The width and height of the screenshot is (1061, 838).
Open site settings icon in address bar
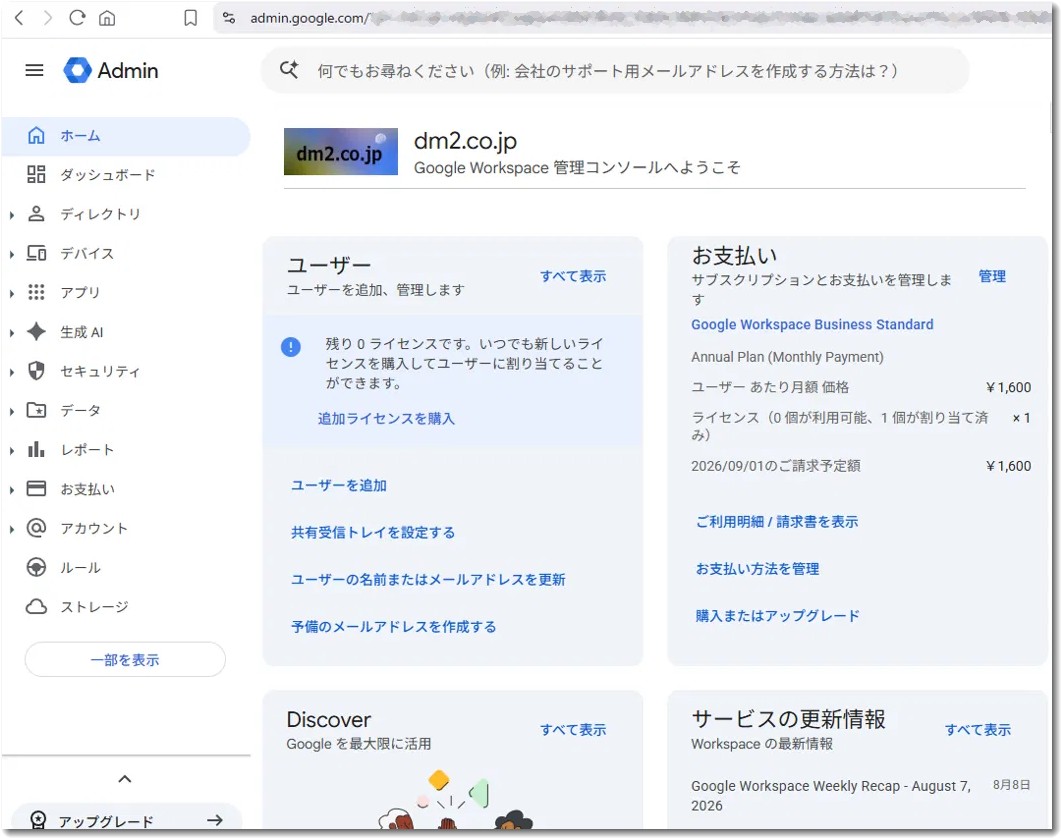229,18
